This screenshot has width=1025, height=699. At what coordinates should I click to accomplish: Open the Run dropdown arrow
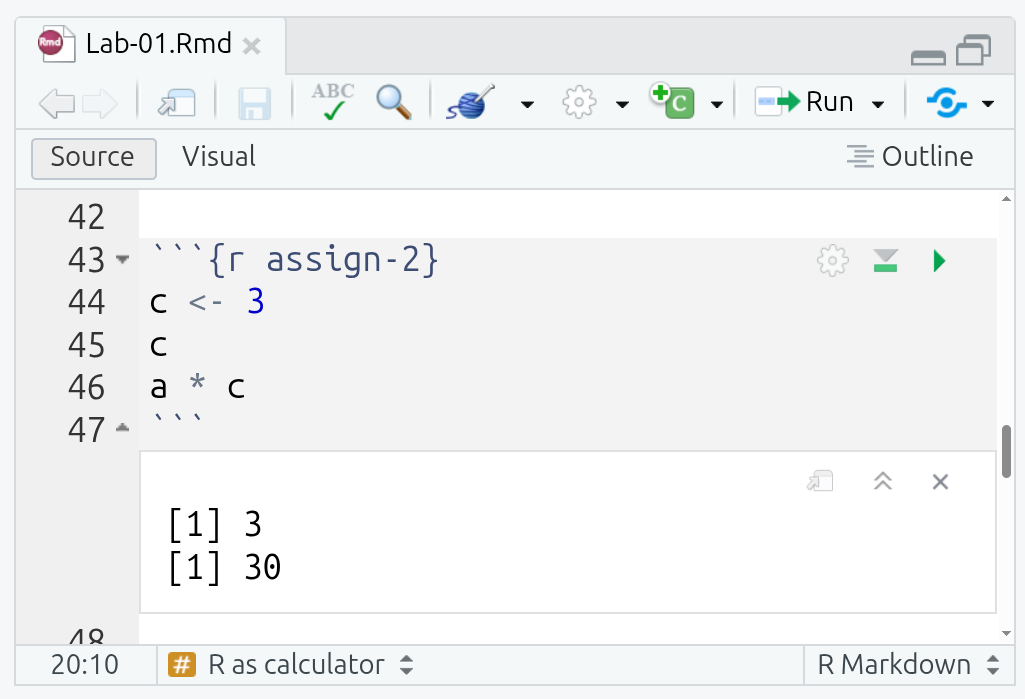coord(878,104)
